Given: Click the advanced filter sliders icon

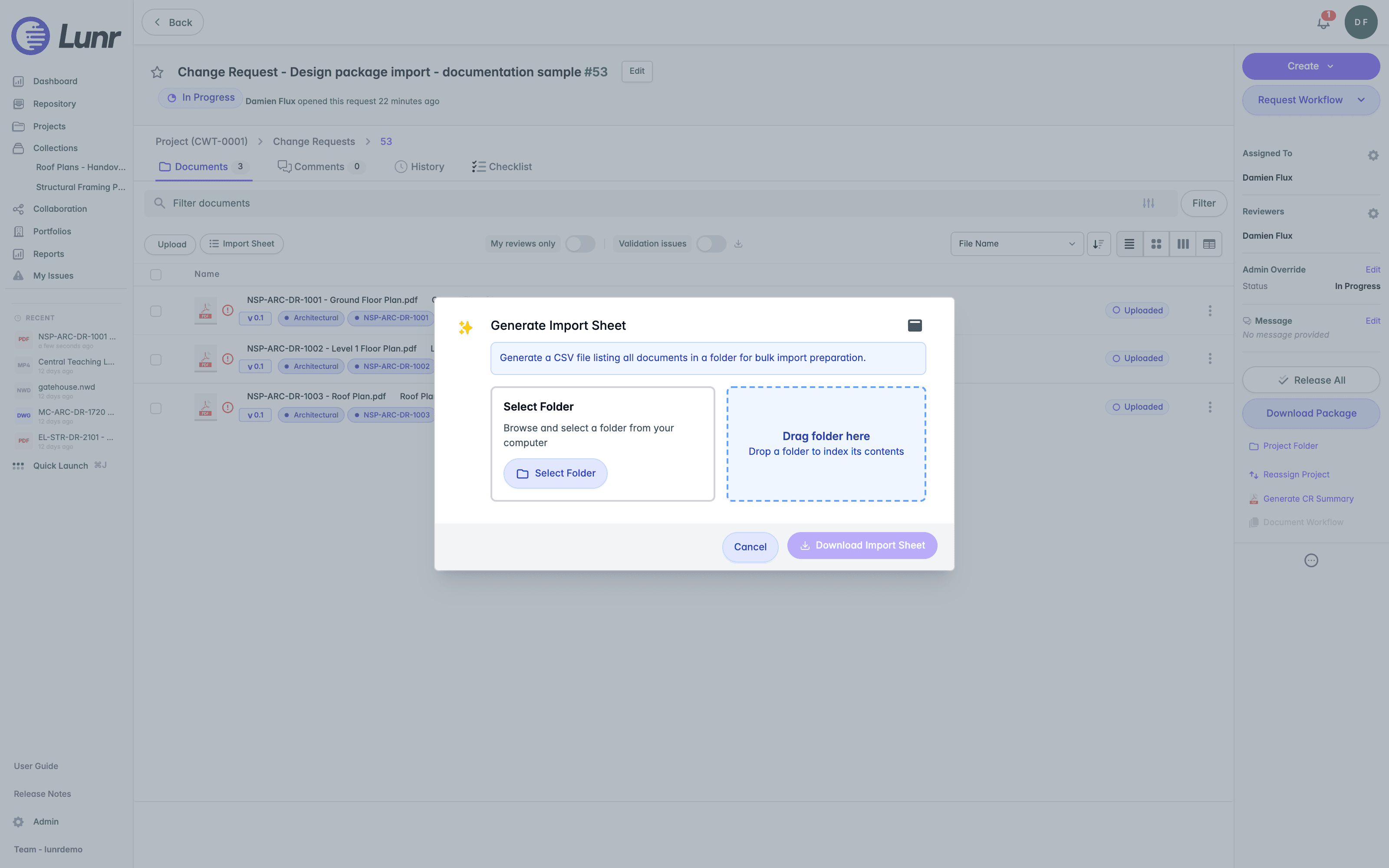Looking at the screenshot, I should pos(1149,203).
